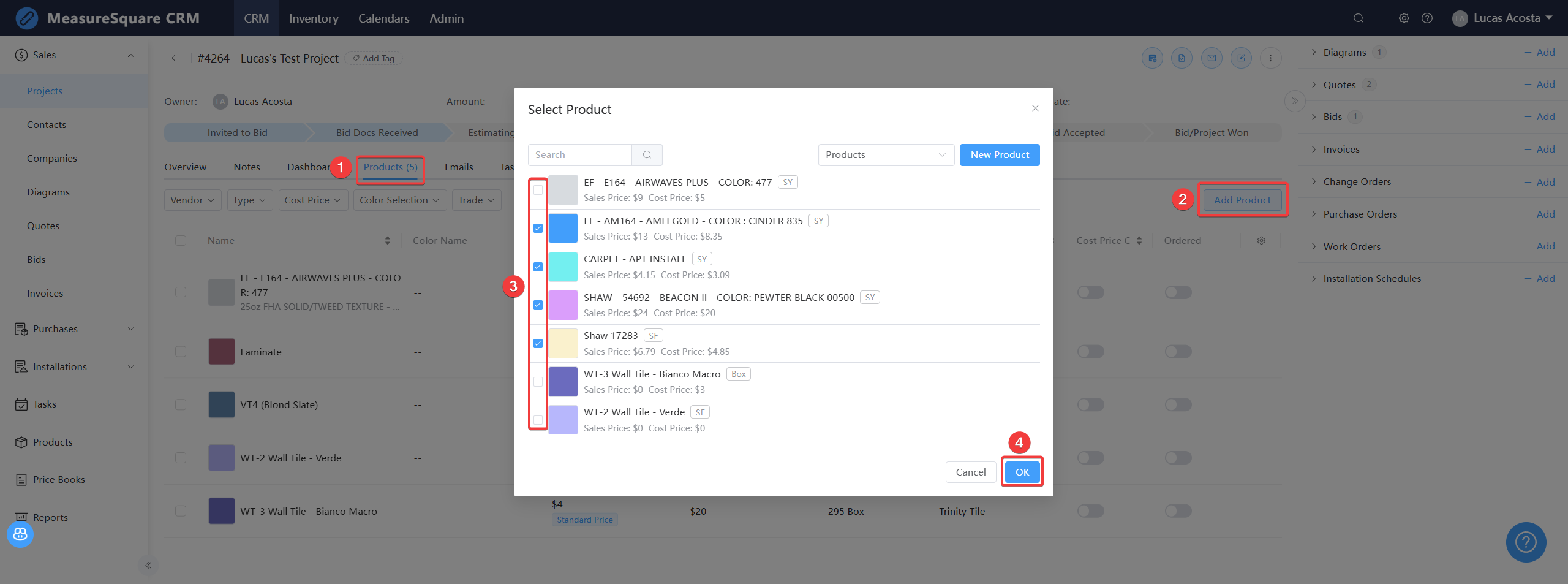1568x584 pixels.
Task: Click the Price Books icon in sidebar
Action: pyautogui.click(x=21, y=480)
